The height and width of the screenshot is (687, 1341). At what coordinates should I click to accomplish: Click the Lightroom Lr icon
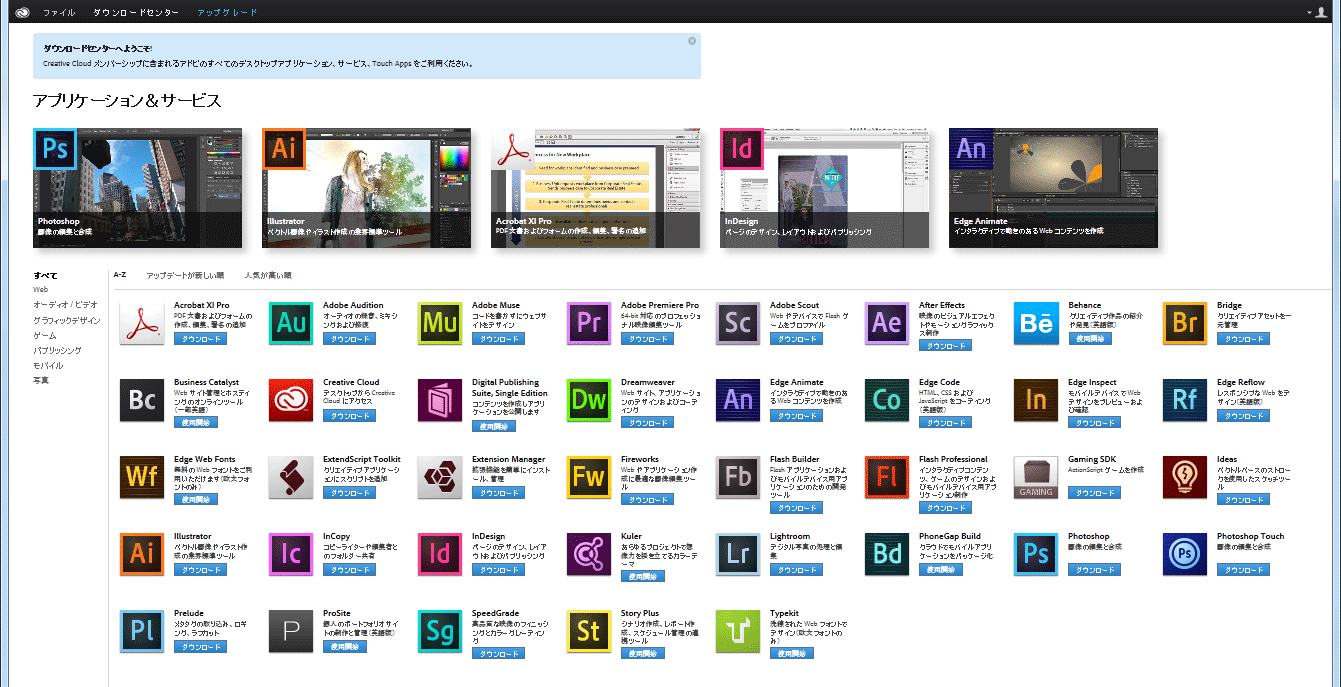pos(738,554)
